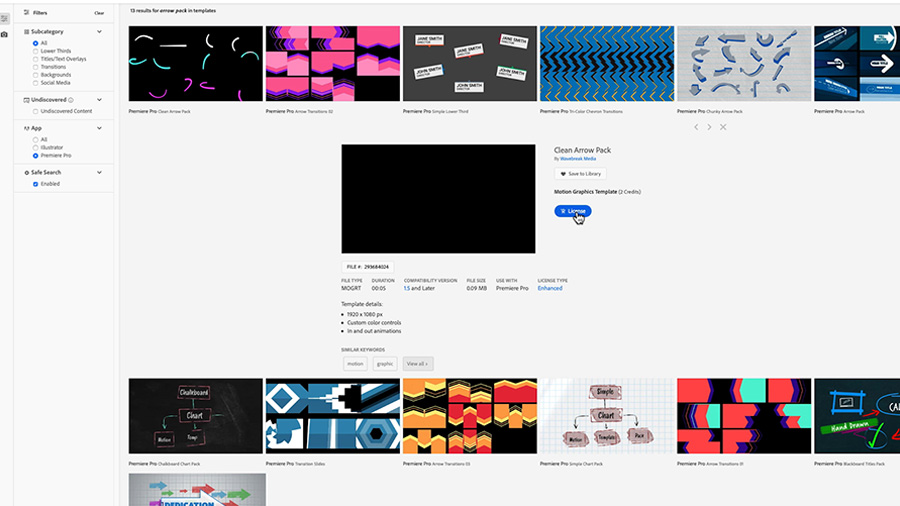The width and height of the screenshot is (900, 506).
Task: Select Transitions subcategory
Action: pos(36,67)
